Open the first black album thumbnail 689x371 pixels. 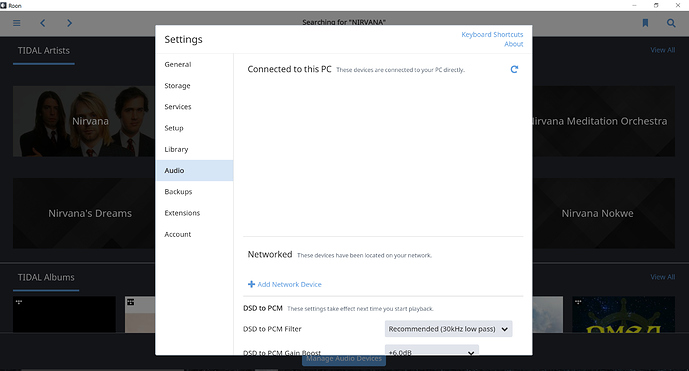(64, 314)
